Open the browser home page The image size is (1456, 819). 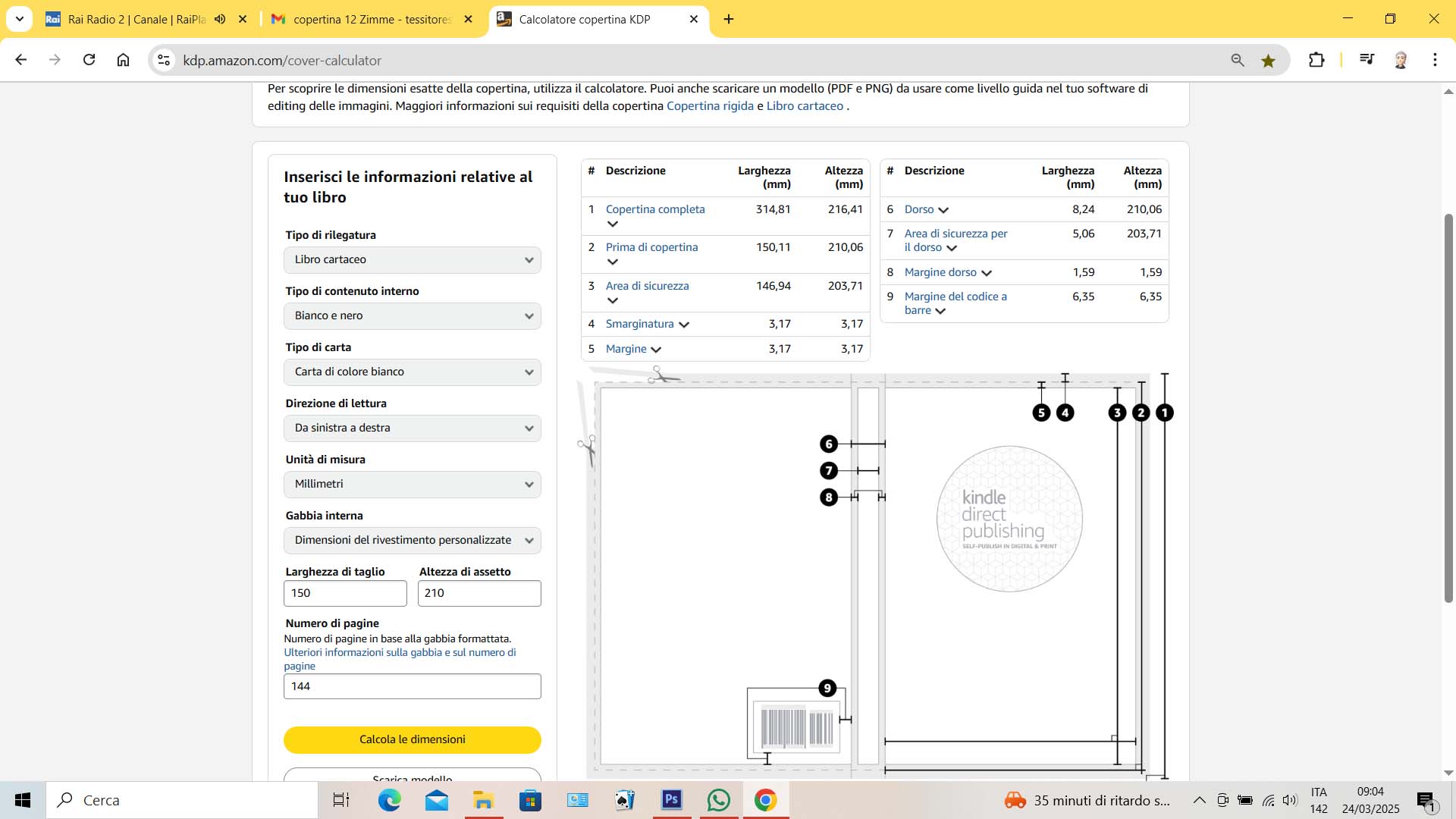coord(123,60)
